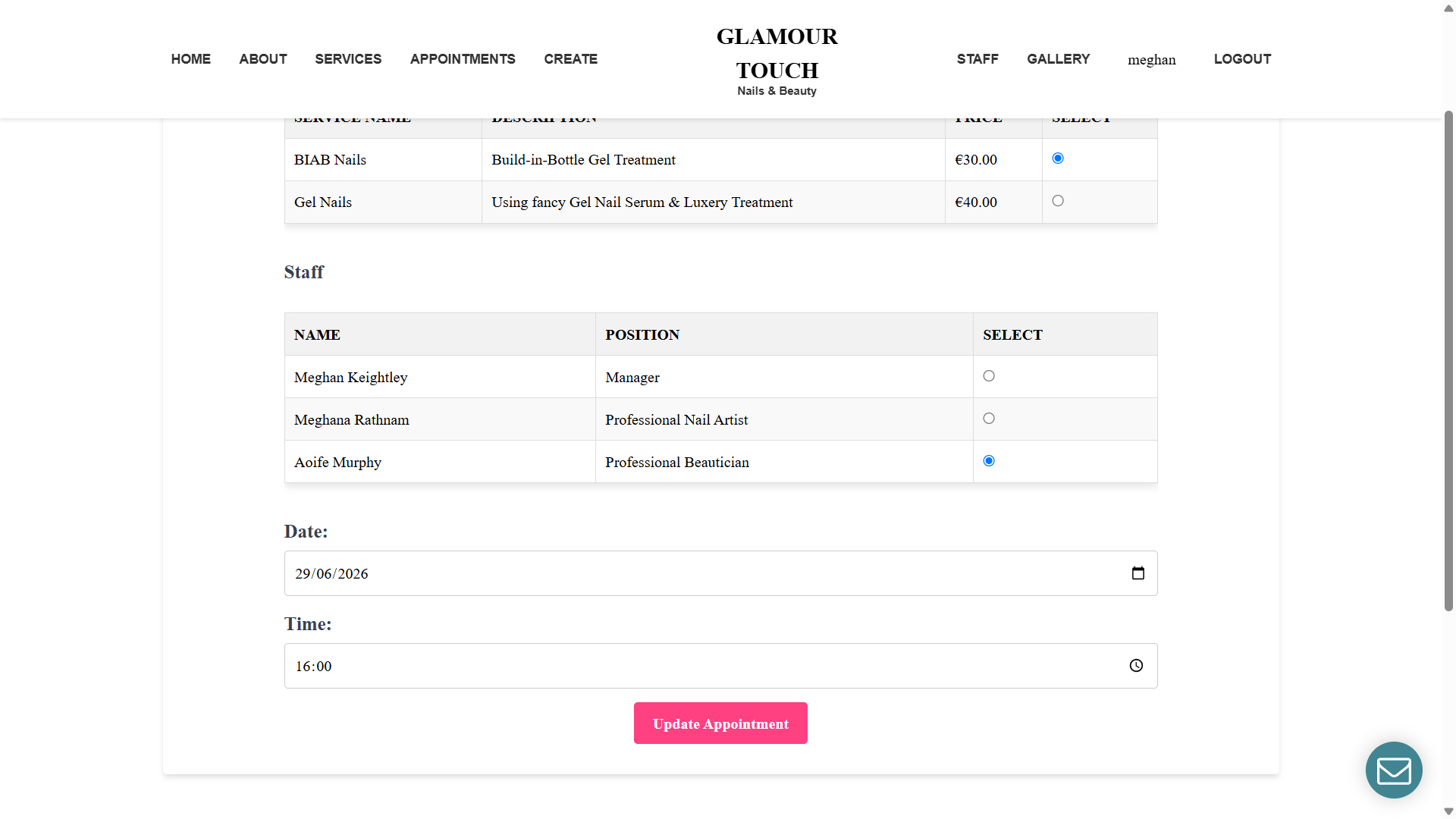Click into the Date input field
Viewport: 1456px width, 819px height.
coord(720,573)
